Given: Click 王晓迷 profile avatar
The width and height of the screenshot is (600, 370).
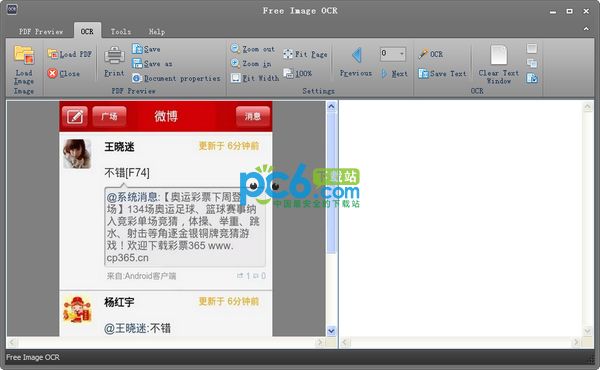Looking at the screenshot, I should pyautogui.click(x=77, y=154).
